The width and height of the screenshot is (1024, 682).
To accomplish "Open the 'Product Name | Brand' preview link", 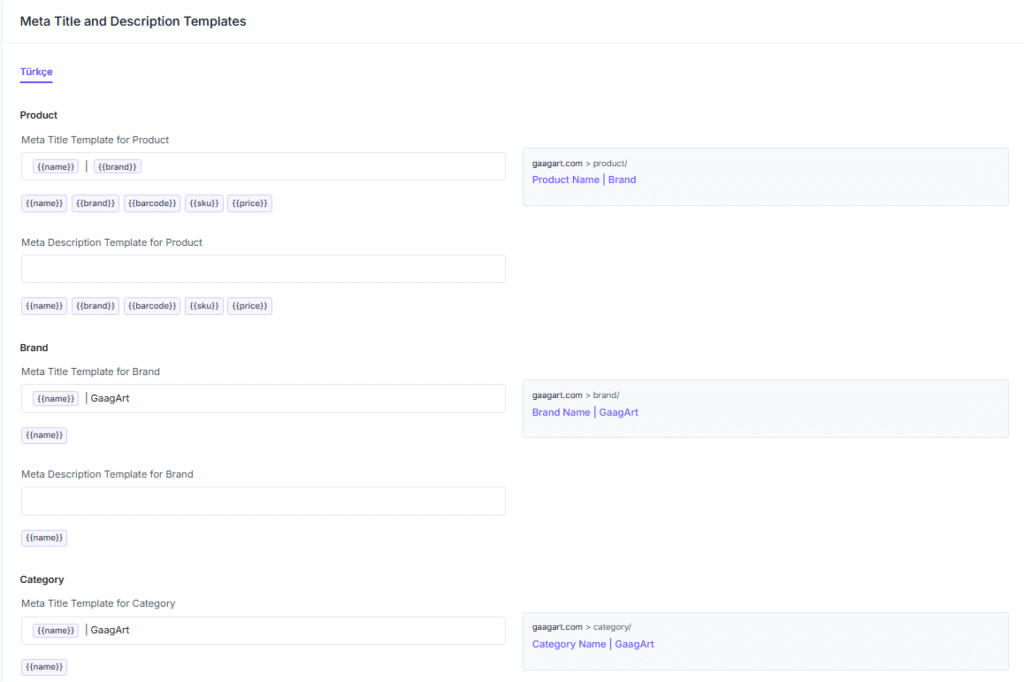I will point(584,180).
